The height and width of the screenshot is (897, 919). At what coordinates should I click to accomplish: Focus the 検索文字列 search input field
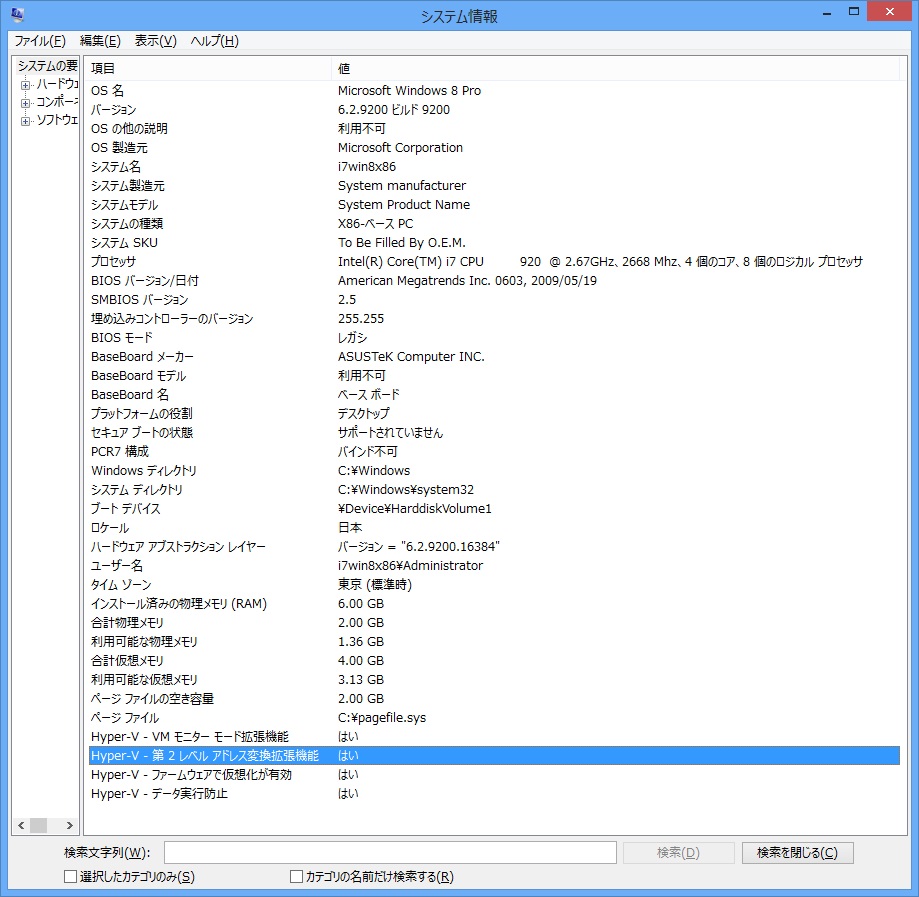390,852
